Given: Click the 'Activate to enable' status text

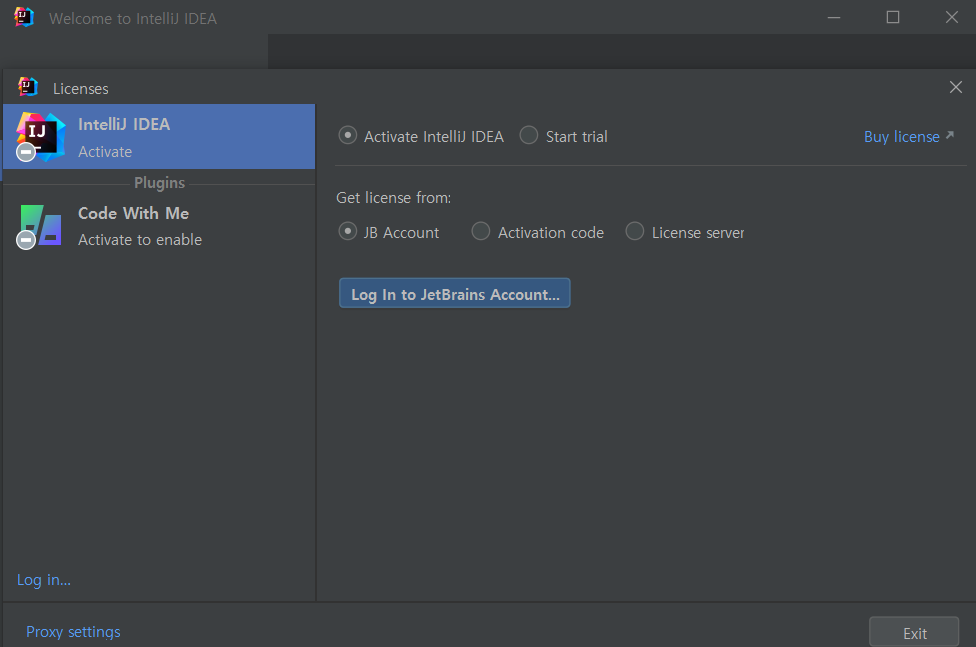Looking at the screenshot, I should (139, 240).
